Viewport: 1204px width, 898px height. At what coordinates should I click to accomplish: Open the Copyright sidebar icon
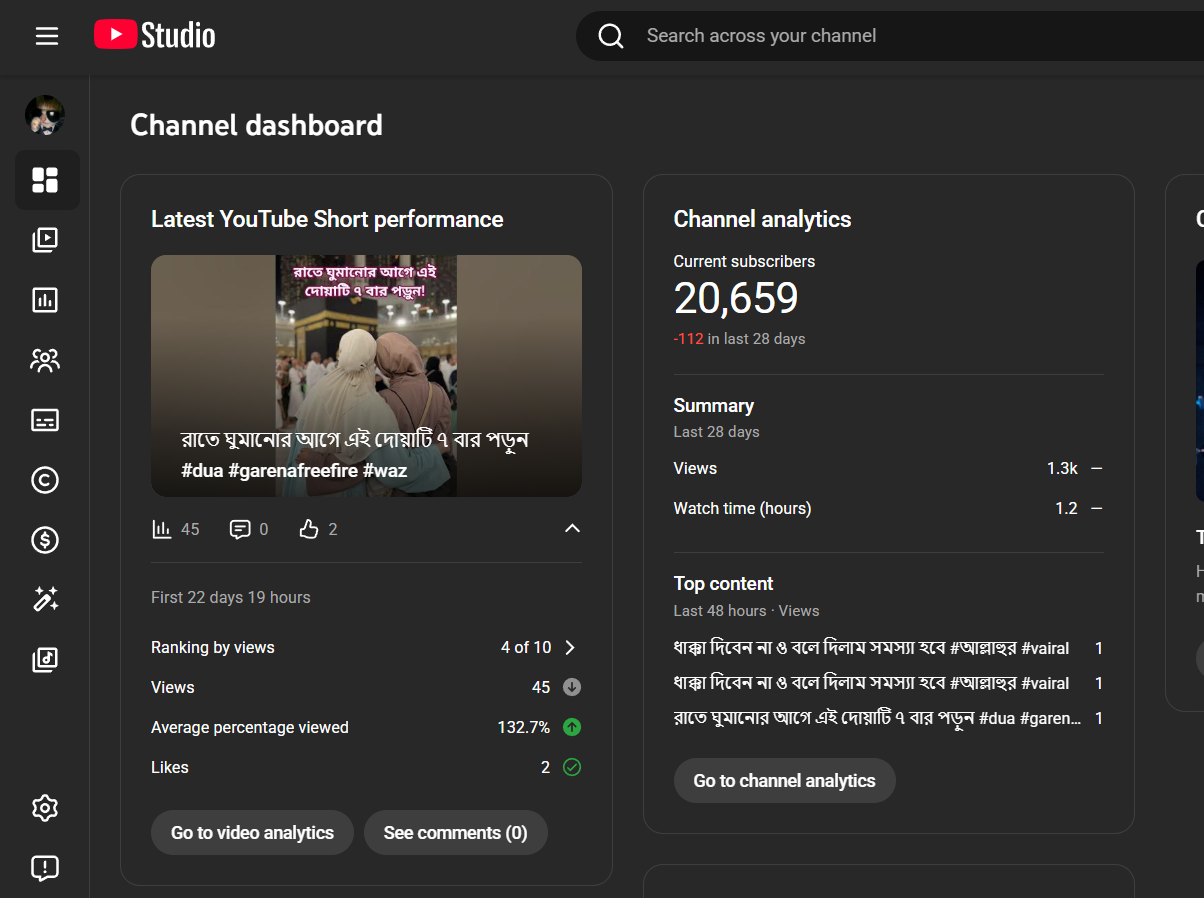[46, 480]
